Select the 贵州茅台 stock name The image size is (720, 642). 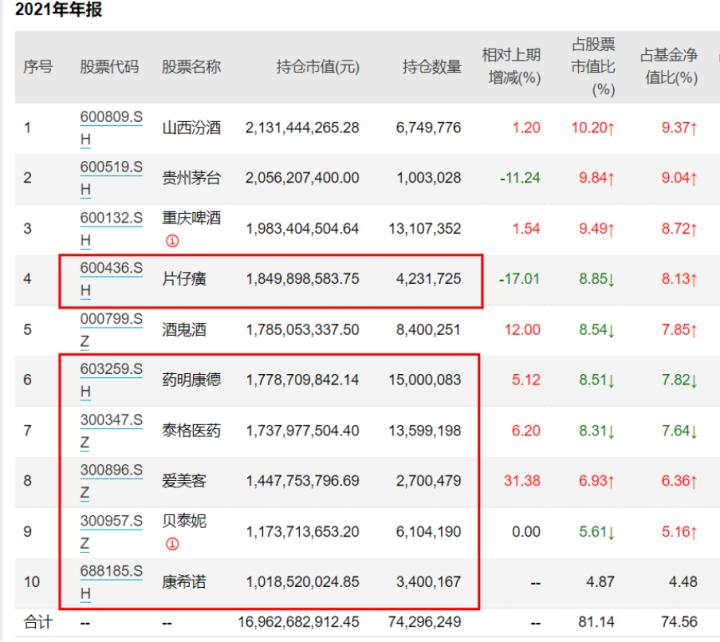(191, 178)
